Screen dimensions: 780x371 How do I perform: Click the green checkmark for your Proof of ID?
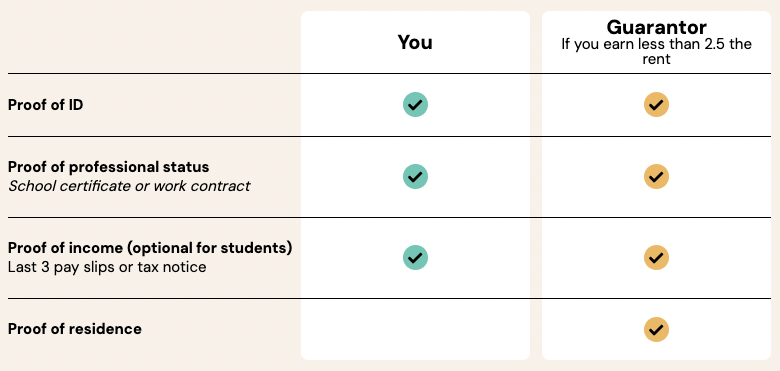415,105
